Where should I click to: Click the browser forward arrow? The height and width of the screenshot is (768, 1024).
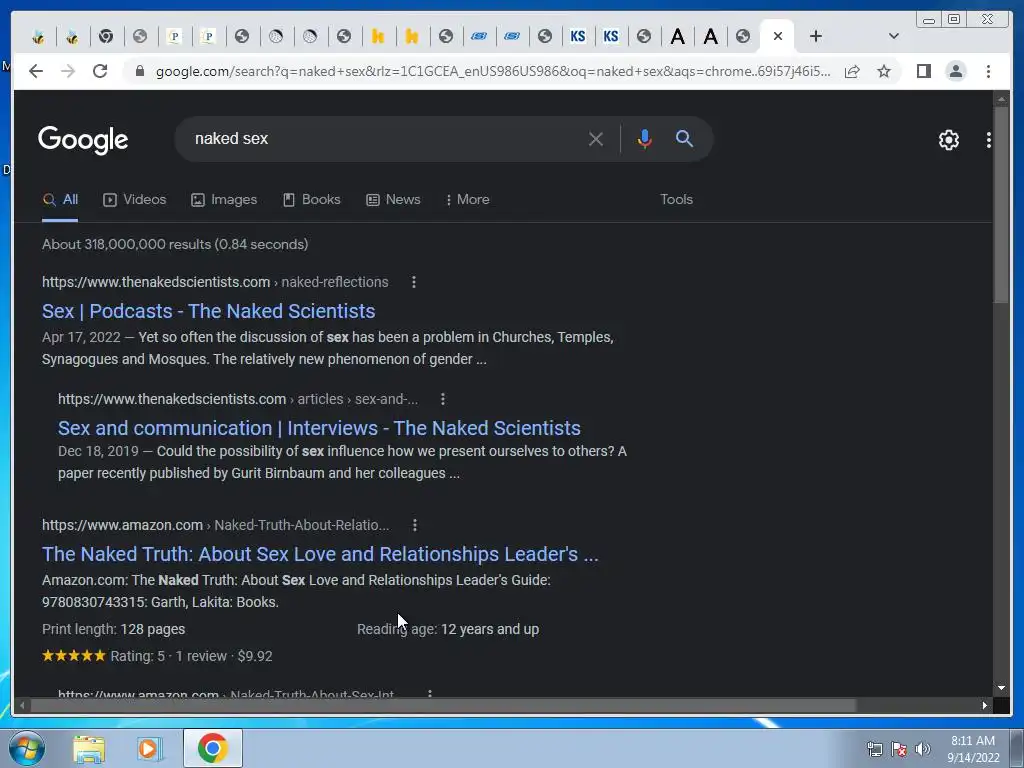(x=68, y=71)
